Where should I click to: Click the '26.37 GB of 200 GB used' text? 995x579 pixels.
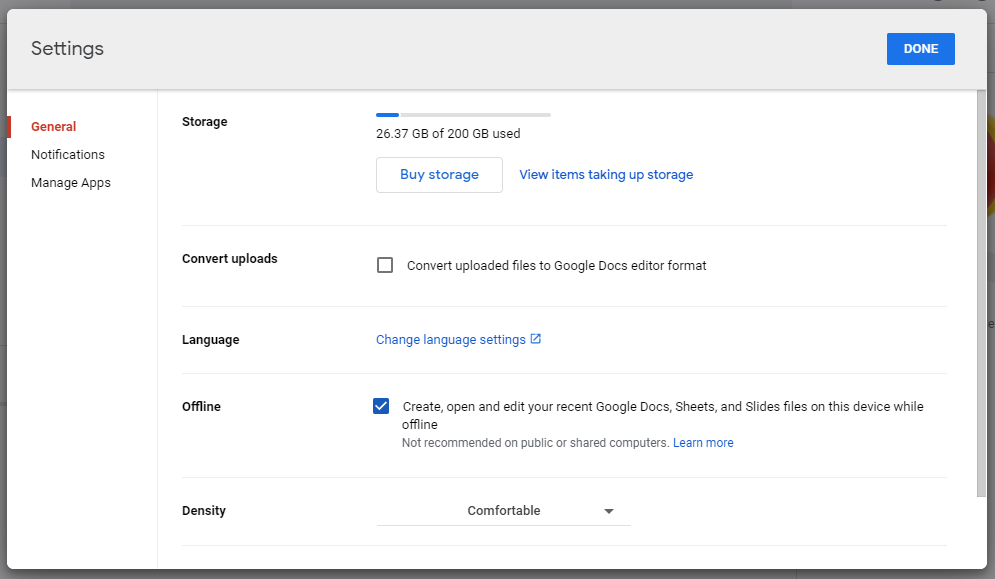tap(448, 133)
